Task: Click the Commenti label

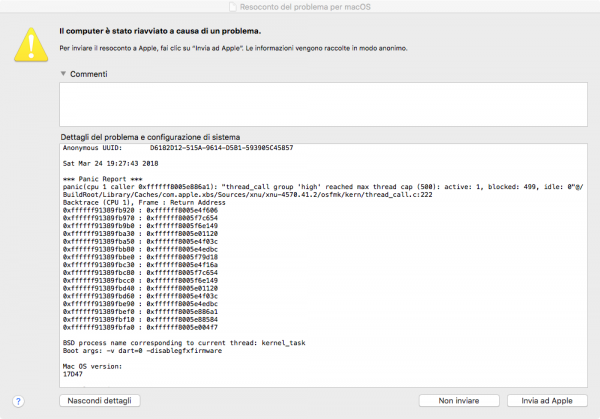Action: [x=89, y=74]
